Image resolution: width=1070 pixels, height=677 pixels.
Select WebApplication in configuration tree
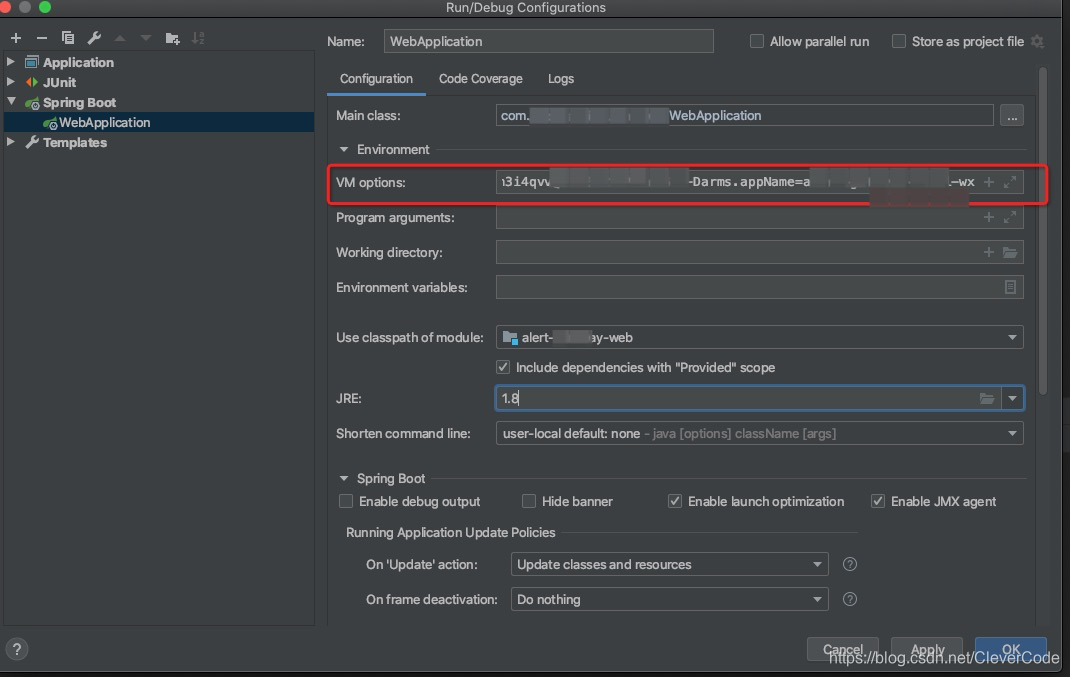(x=159, y=122)
